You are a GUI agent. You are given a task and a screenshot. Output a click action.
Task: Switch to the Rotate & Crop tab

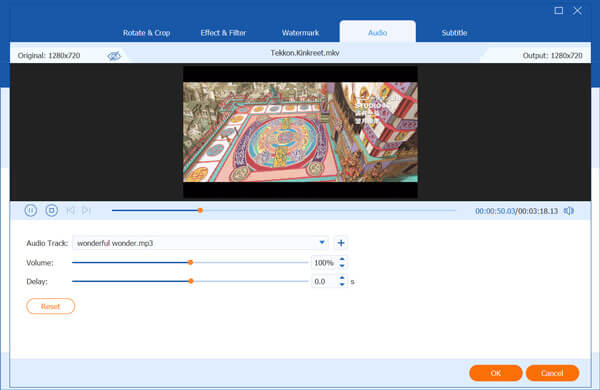click(147, 33)
